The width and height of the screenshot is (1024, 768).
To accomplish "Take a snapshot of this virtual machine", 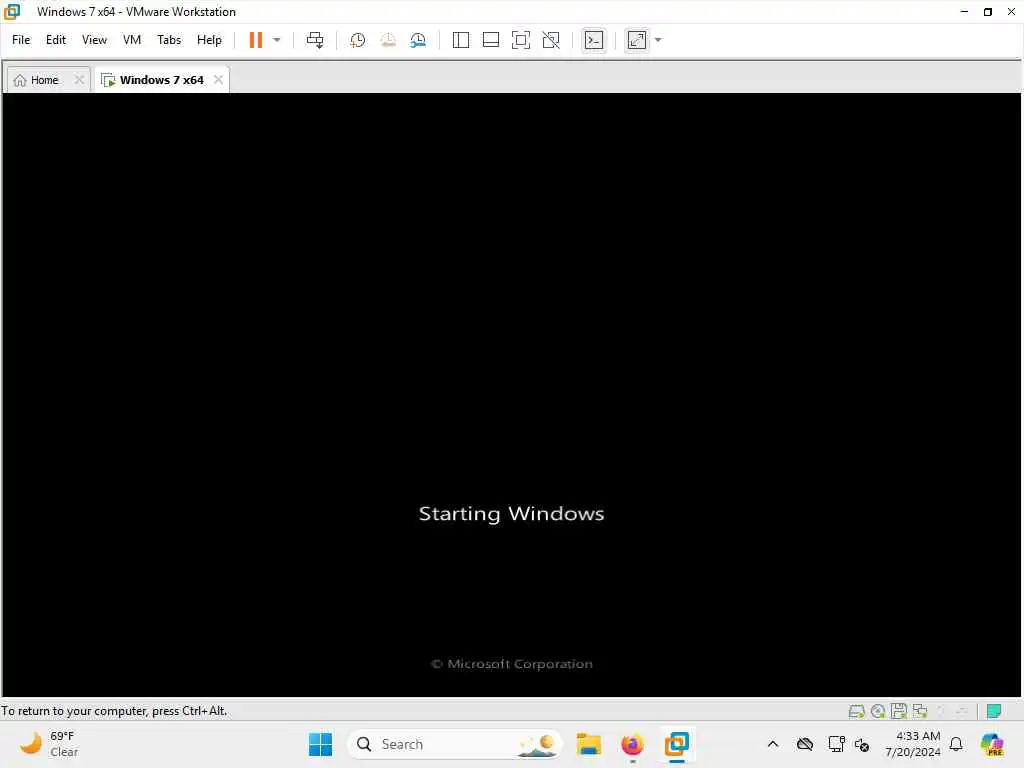I will pos(357,40).
